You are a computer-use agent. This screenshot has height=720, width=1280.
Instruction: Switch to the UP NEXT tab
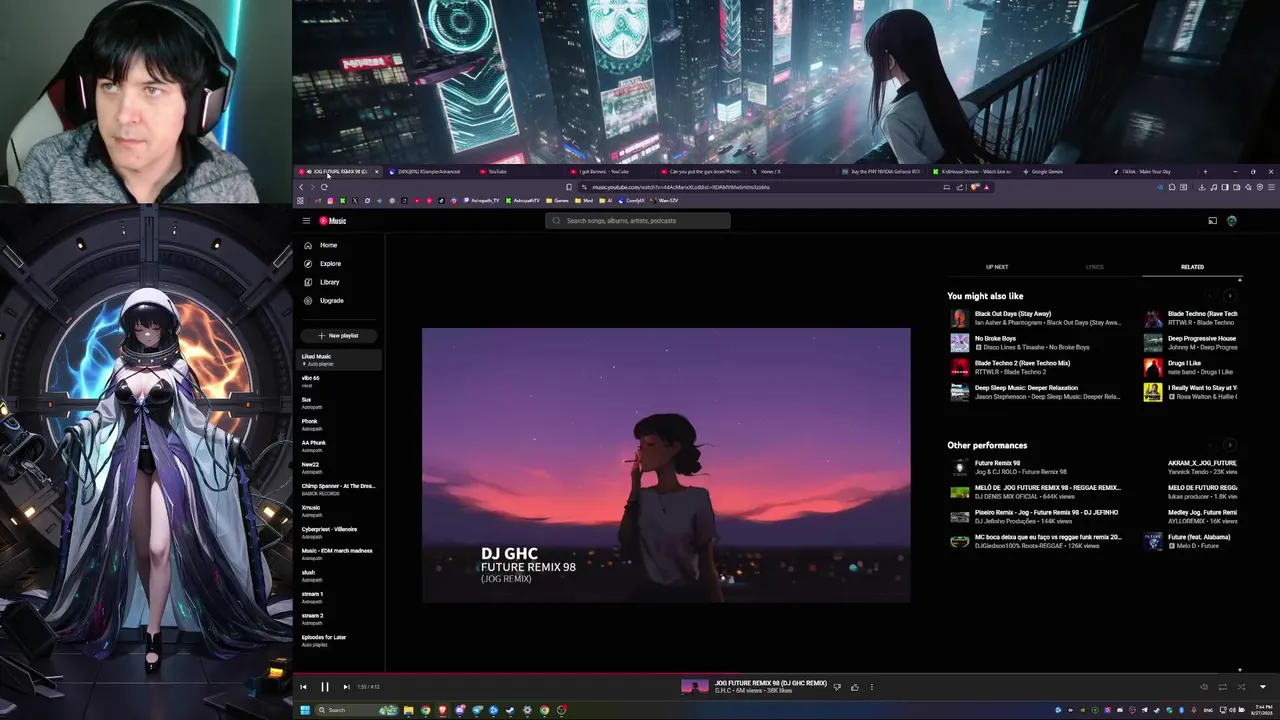pyautogui.click(x=997, y=267)
